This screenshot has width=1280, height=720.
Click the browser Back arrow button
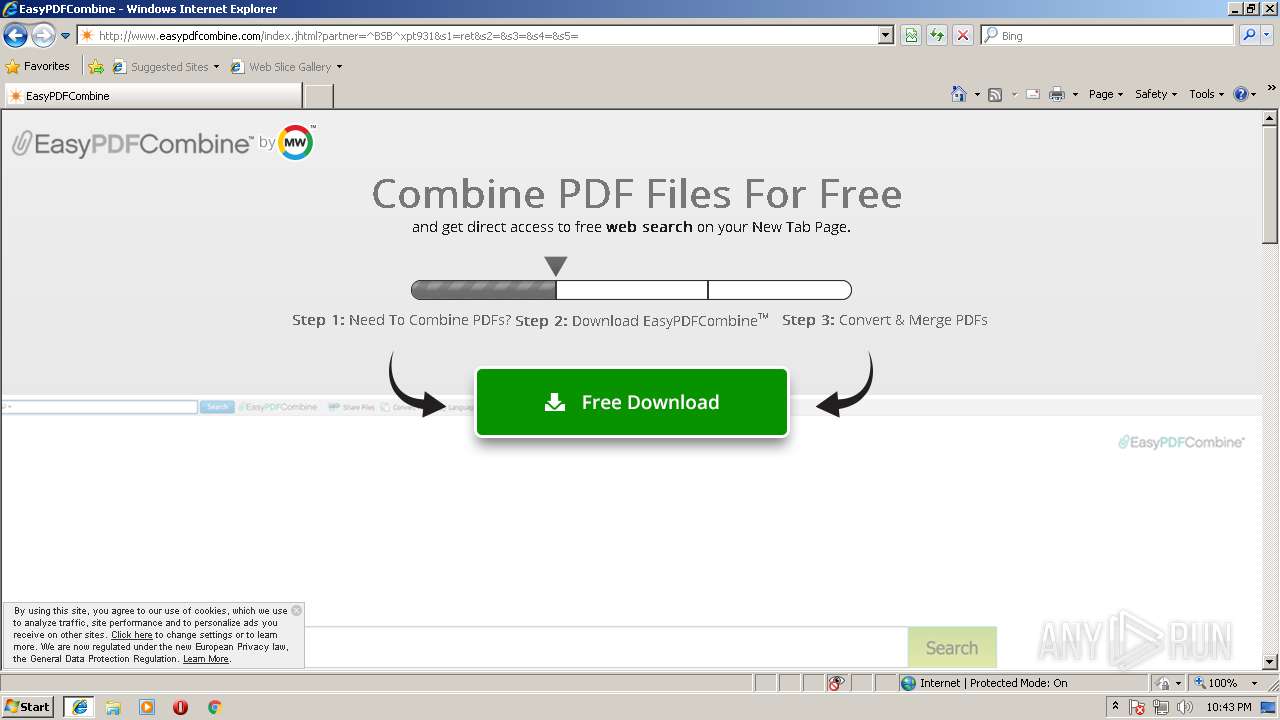15,36
